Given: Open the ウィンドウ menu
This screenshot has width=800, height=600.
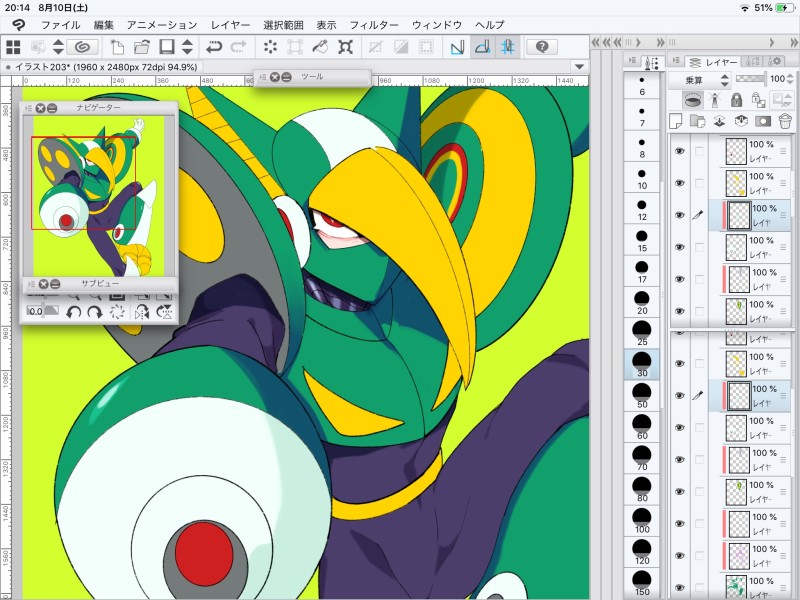Looking at the screenshot, I should coord(437,25).
